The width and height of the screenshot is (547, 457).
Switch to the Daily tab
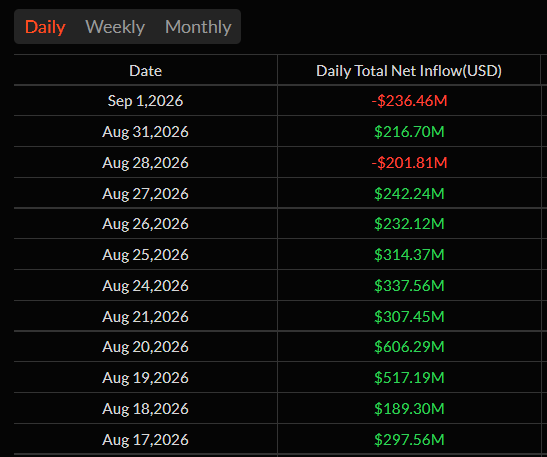45,27
